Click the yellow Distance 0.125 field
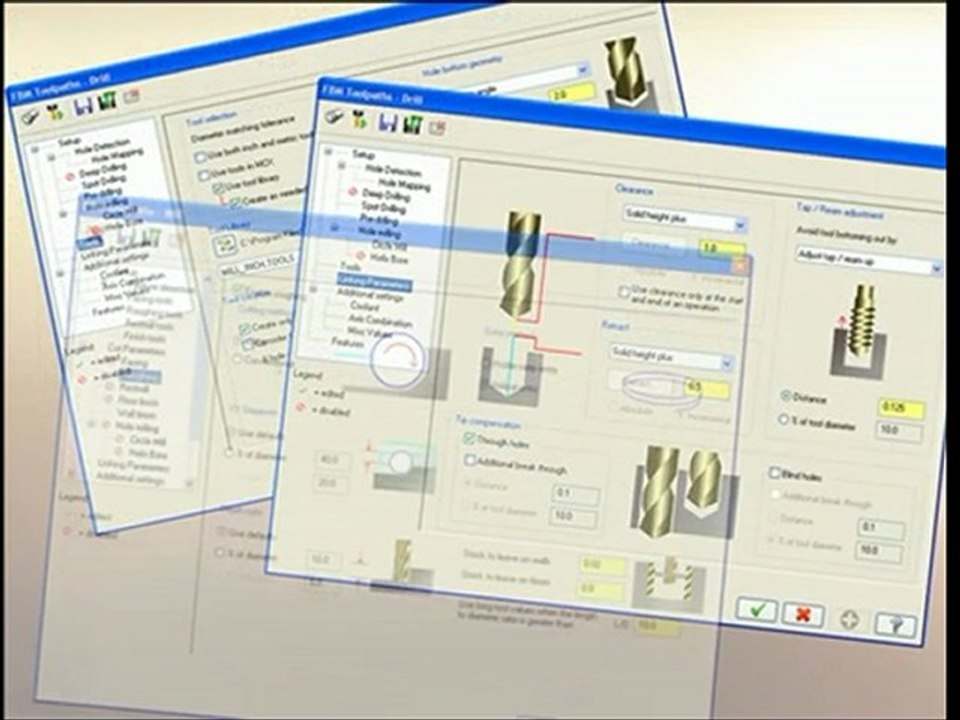This screenshot has width=960, height=720. (x=901, y=408)
